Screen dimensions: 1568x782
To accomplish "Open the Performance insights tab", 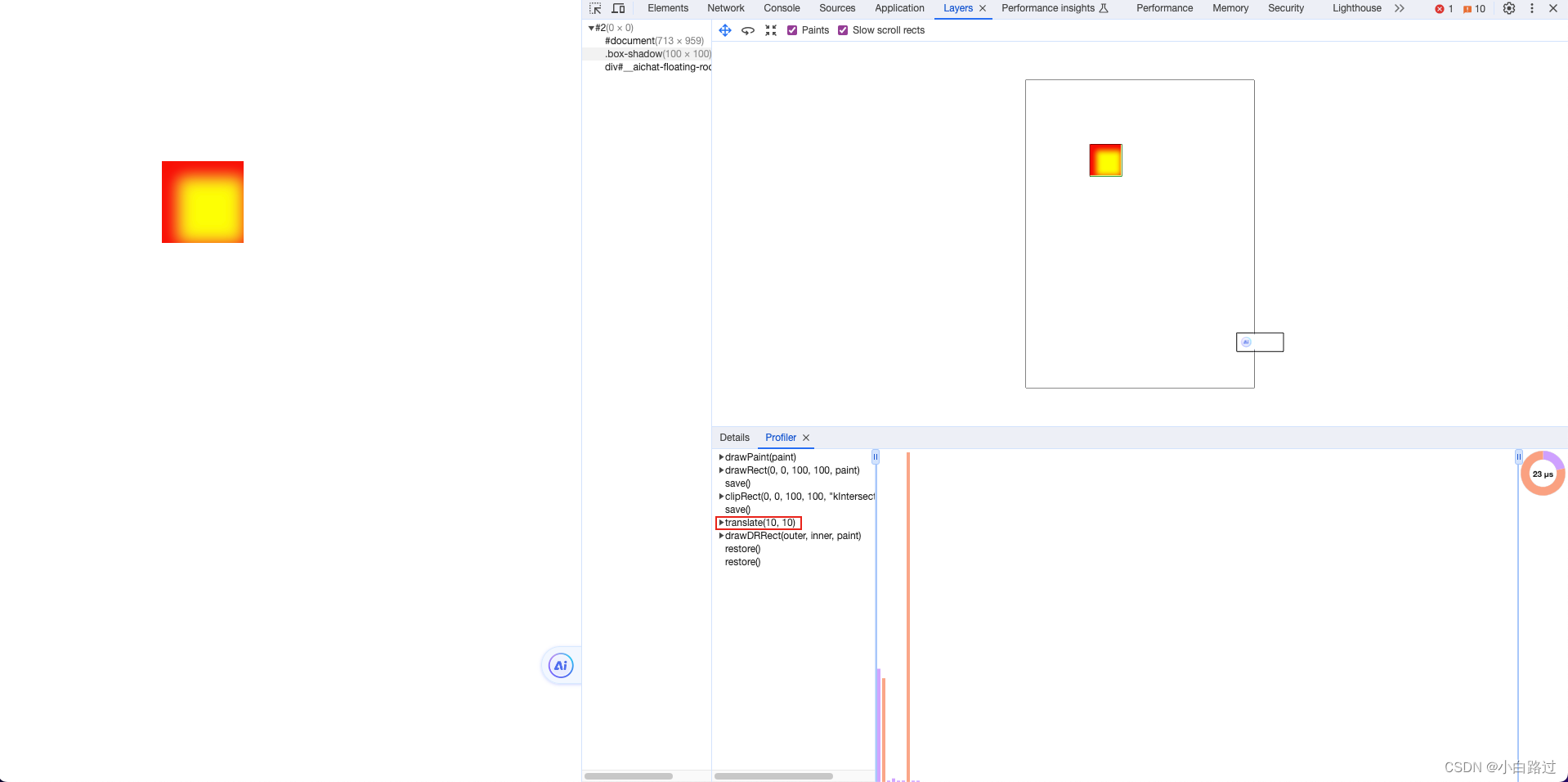I will (1055, 8).
